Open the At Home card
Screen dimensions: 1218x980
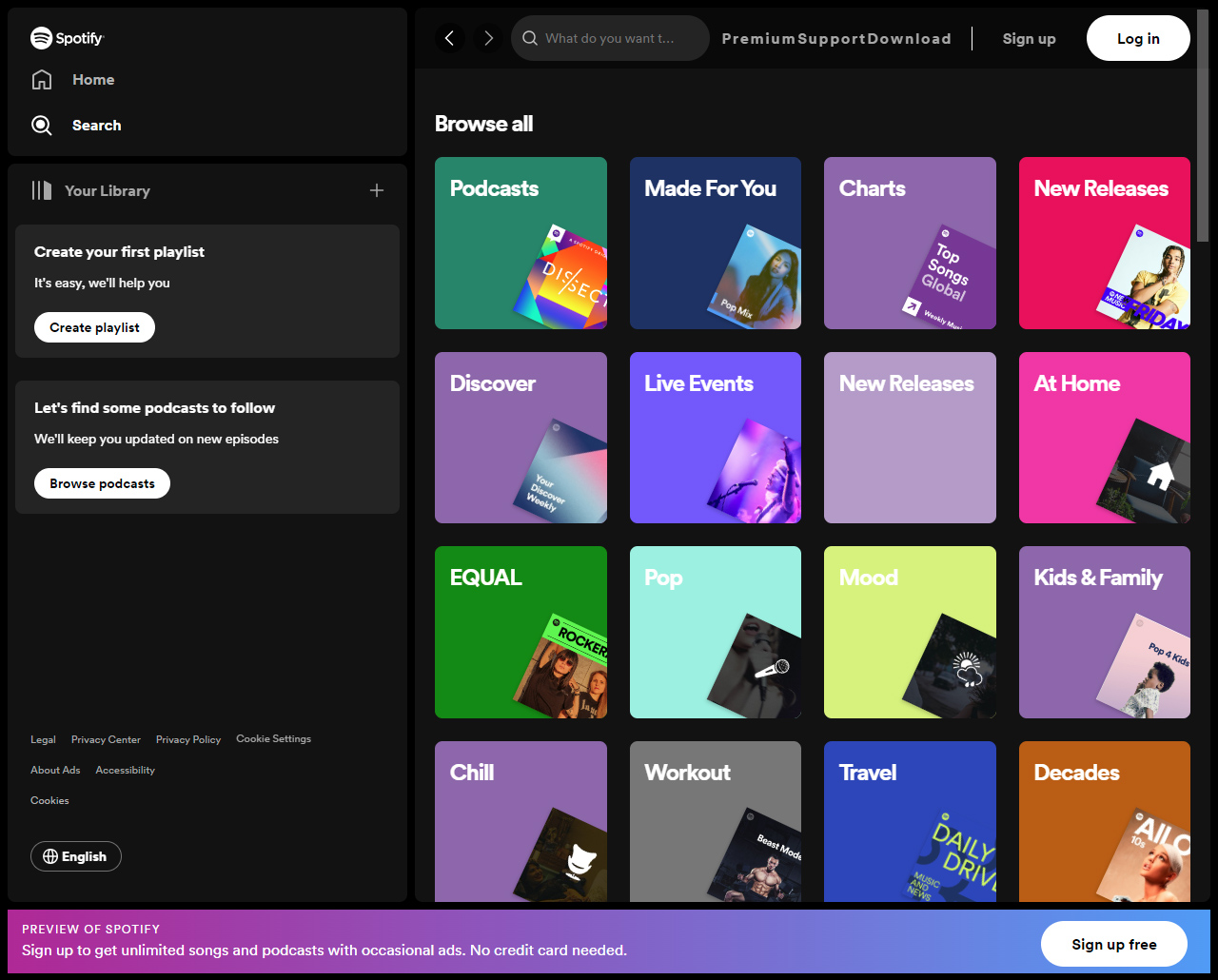(1105, 438)
